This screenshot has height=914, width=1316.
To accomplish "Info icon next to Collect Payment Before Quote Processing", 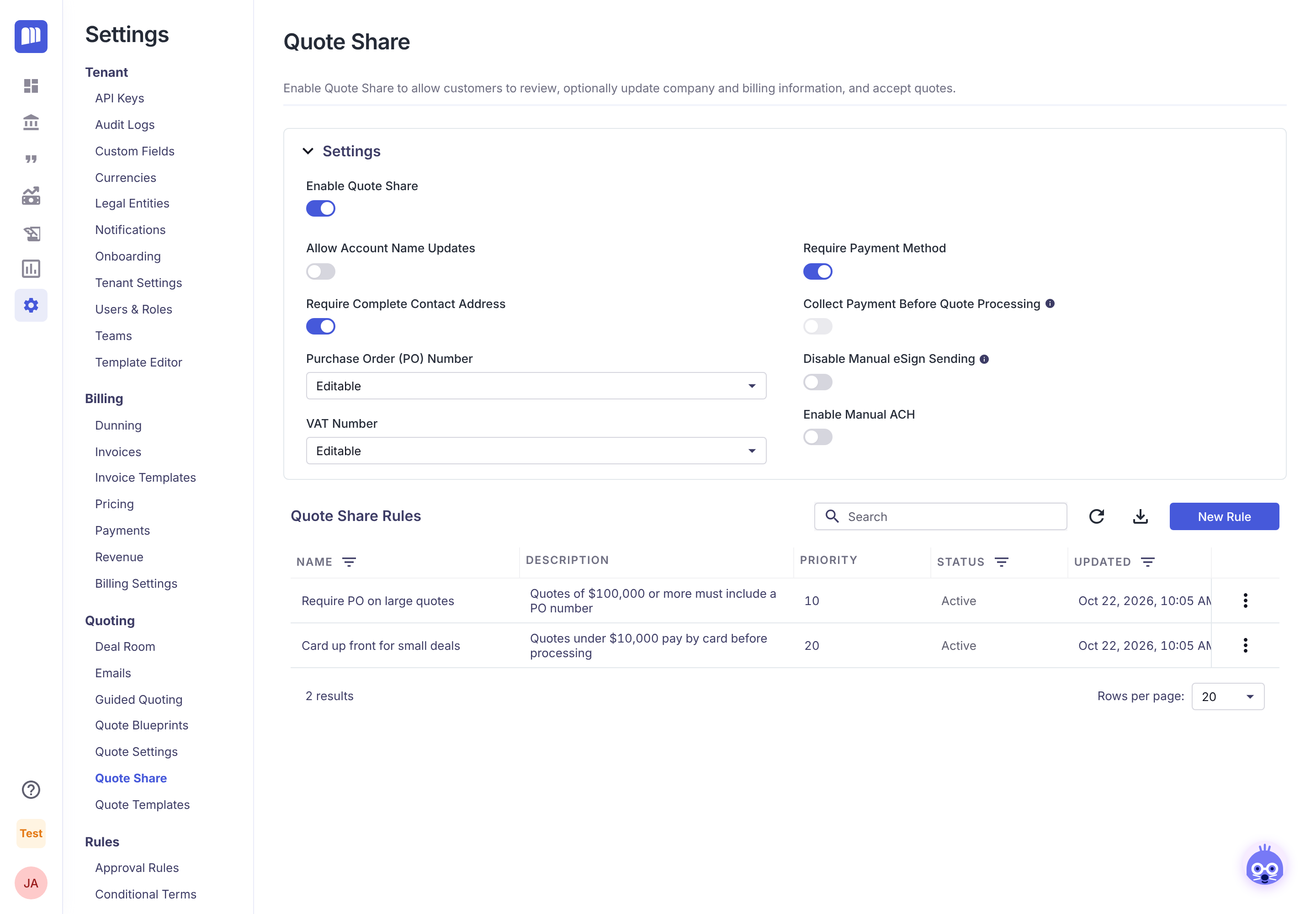I will coord(1050,303).
